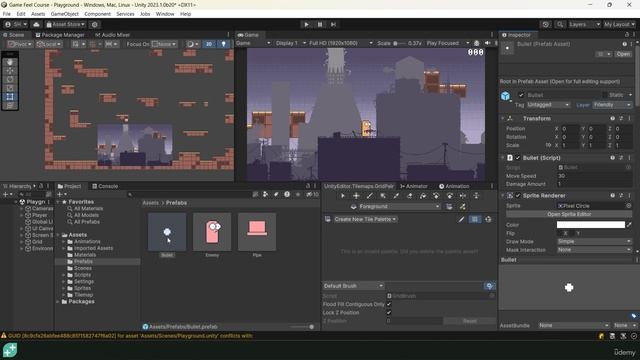Uncheck Lock Z Position
Image resolution: width=640 pixels, height=360 pixels.
389,313
